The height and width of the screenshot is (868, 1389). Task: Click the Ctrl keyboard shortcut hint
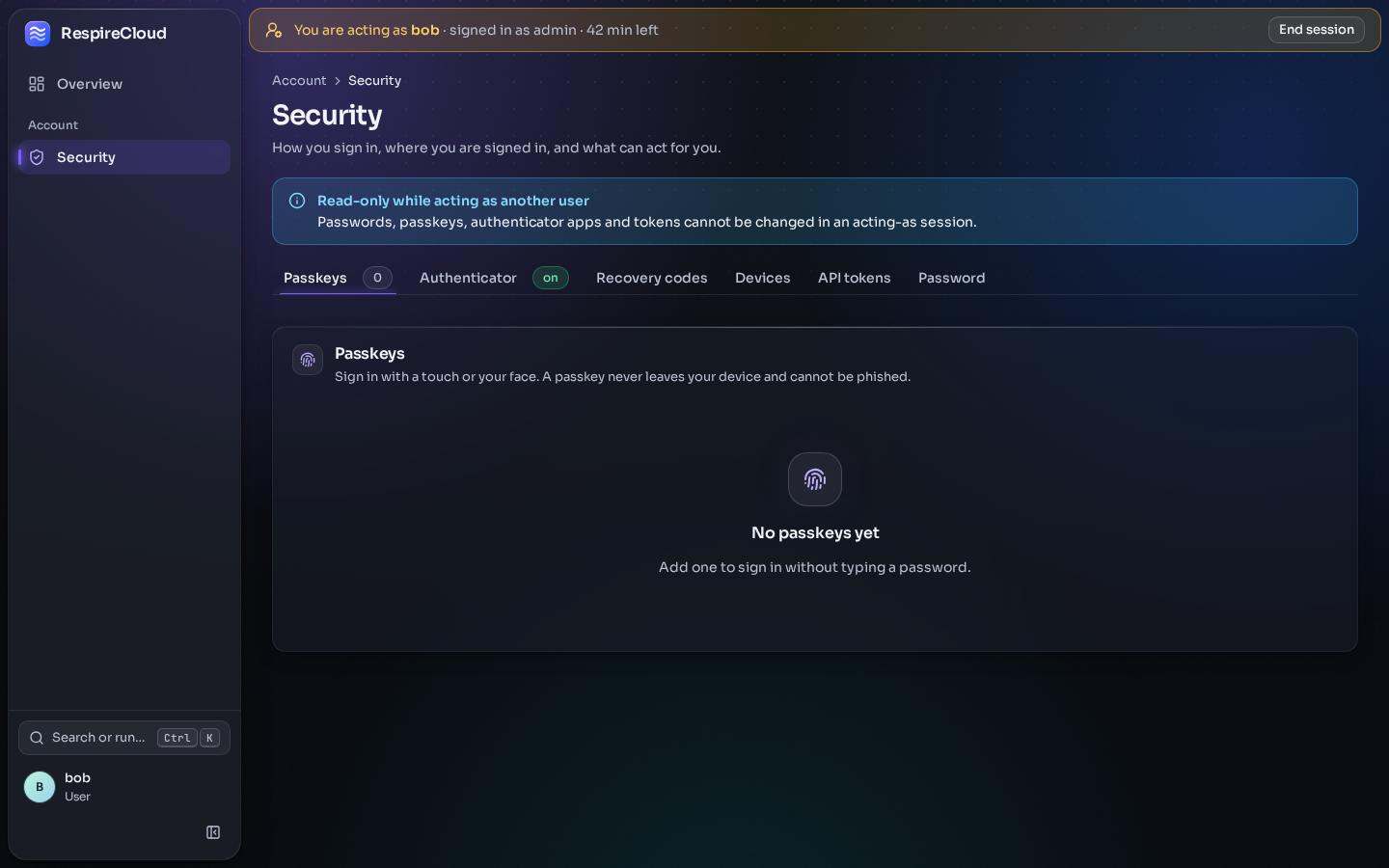pos(177,738)
